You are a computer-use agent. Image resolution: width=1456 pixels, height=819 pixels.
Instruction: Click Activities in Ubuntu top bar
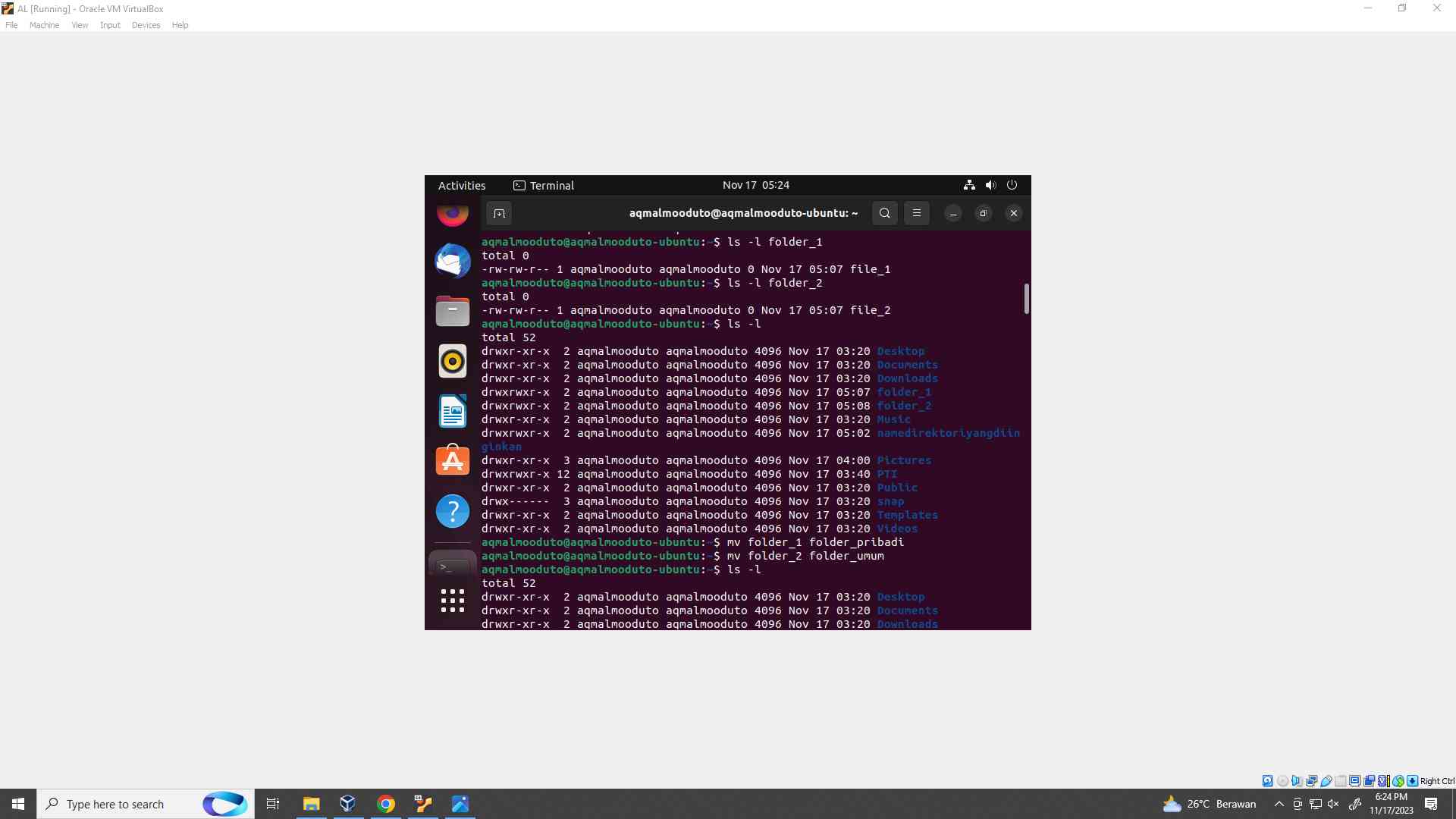(462, 186)
